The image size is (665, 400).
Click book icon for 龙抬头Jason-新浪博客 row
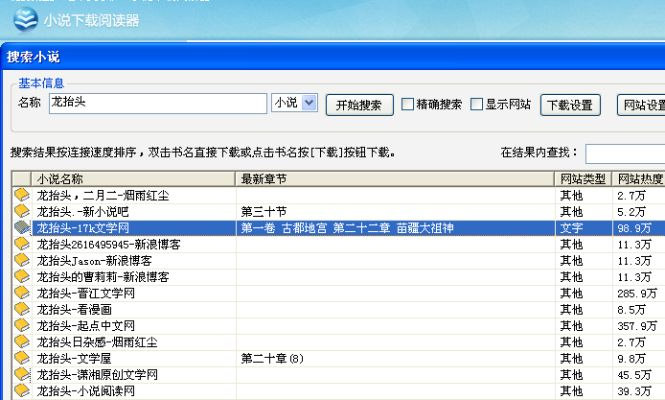click(x=22, y=260)
